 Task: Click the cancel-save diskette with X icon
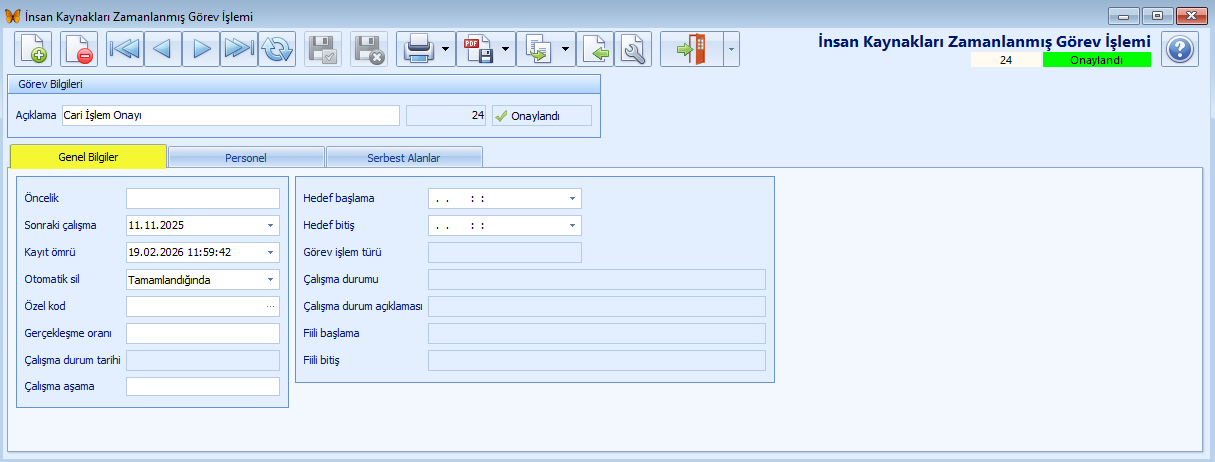click(369, 48)
